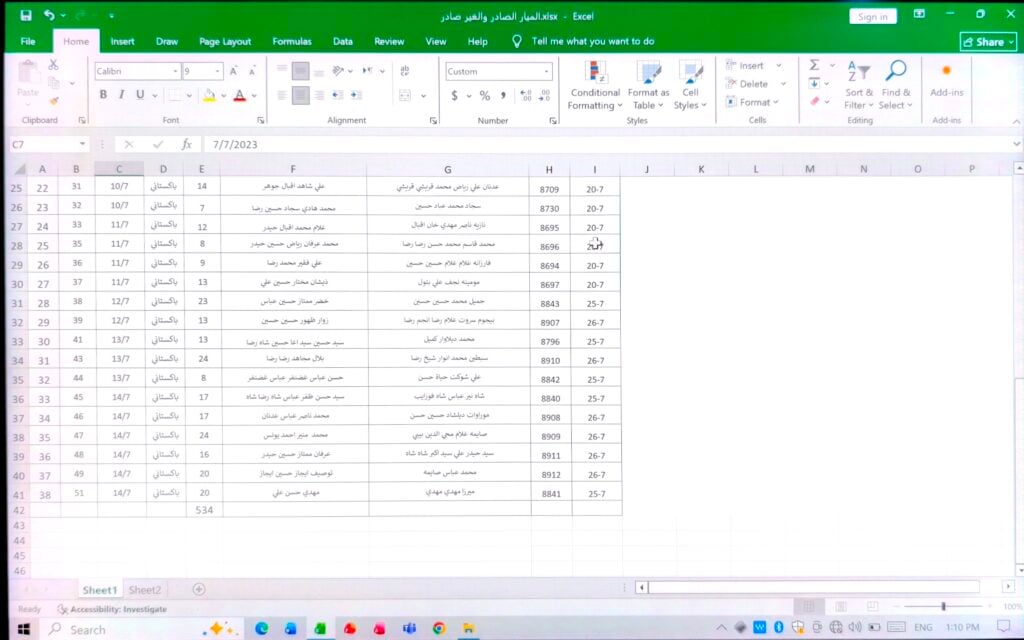Click the Format Painter brush icon

pyautogui.click(x=54, y=101)
